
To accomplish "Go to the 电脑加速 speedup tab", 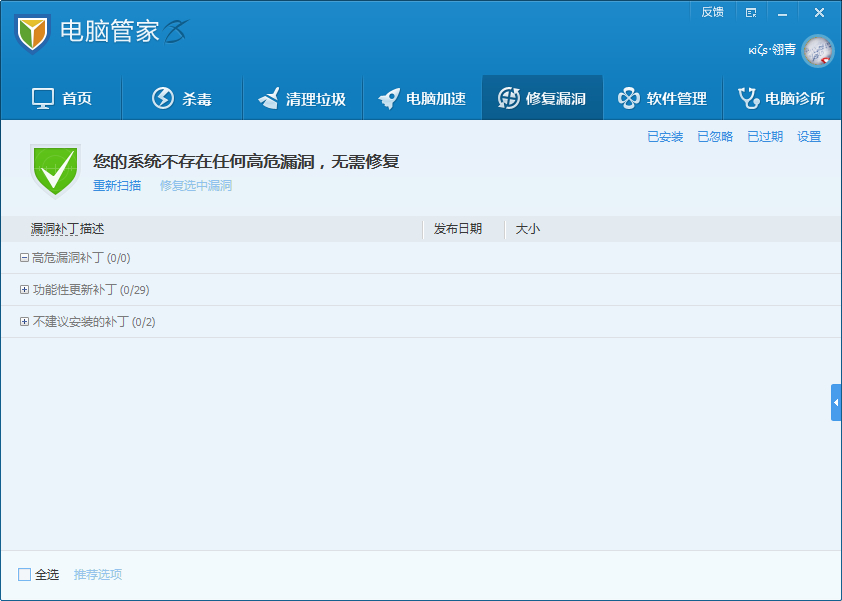I will click(x=422, y=98).
